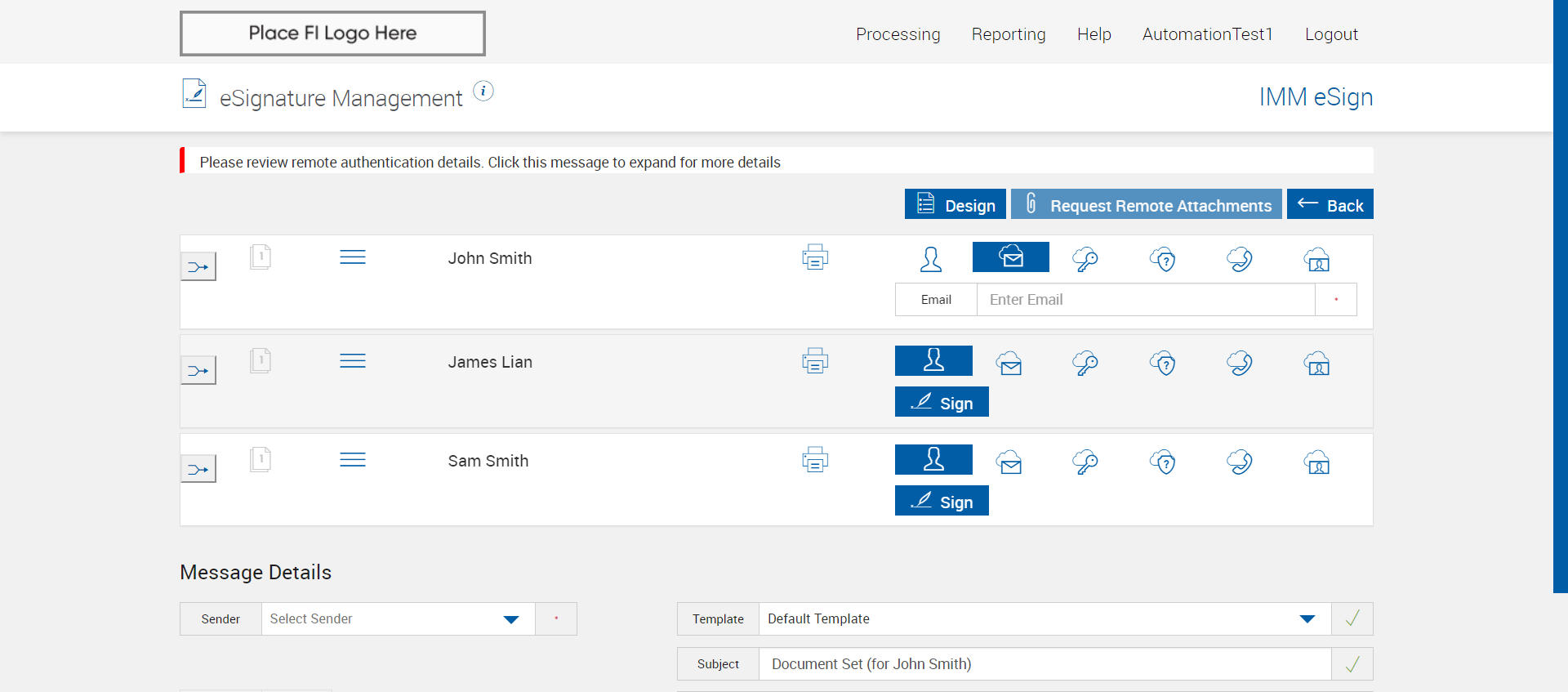Screen dimensions: 1568x692
Task: Click Request Remote Attachments button
Action: click(x=1147, y=204)
